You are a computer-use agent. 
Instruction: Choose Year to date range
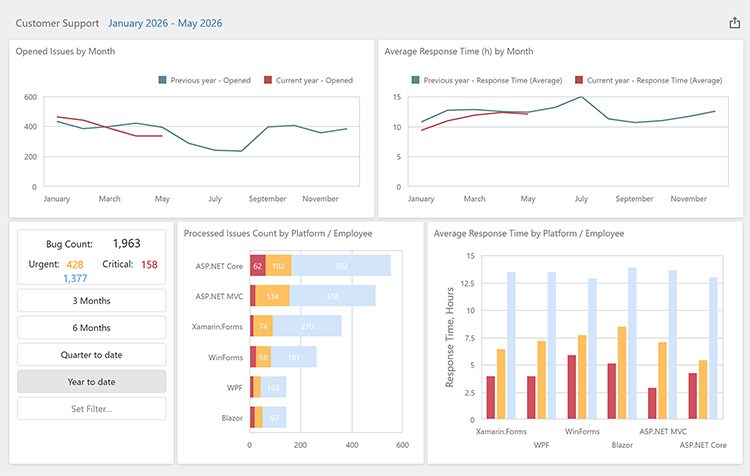91,382
